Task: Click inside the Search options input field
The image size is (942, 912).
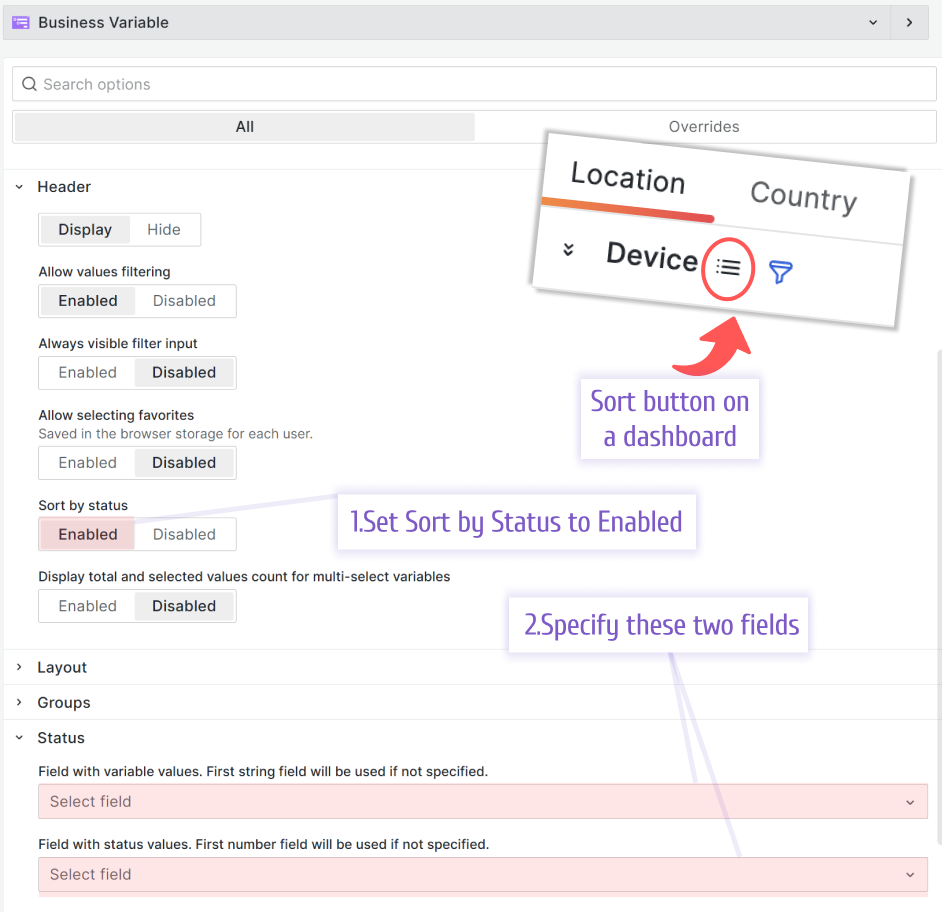Action: click(x=300, y=83)
